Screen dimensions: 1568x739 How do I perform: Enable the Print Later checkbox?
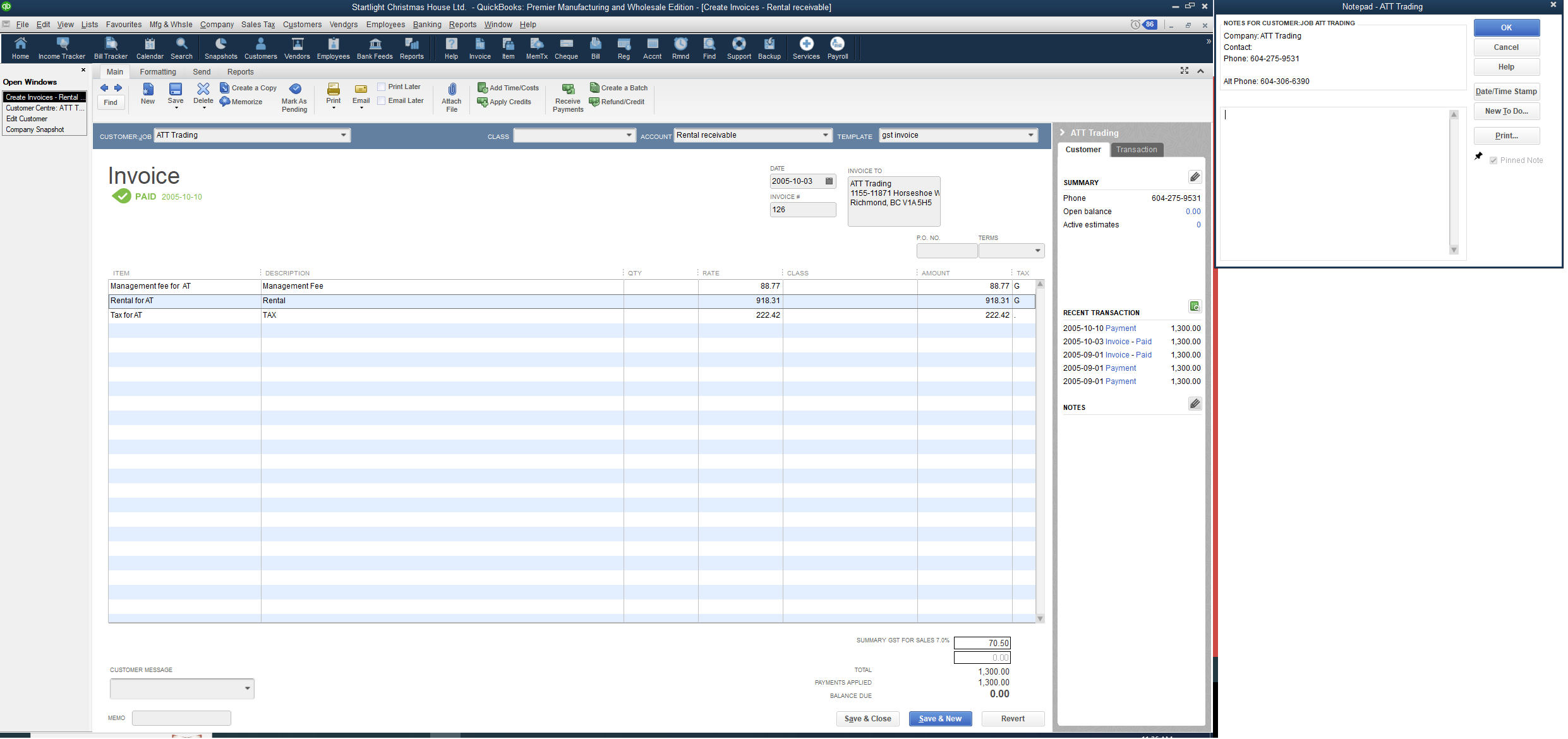point(382,87)
